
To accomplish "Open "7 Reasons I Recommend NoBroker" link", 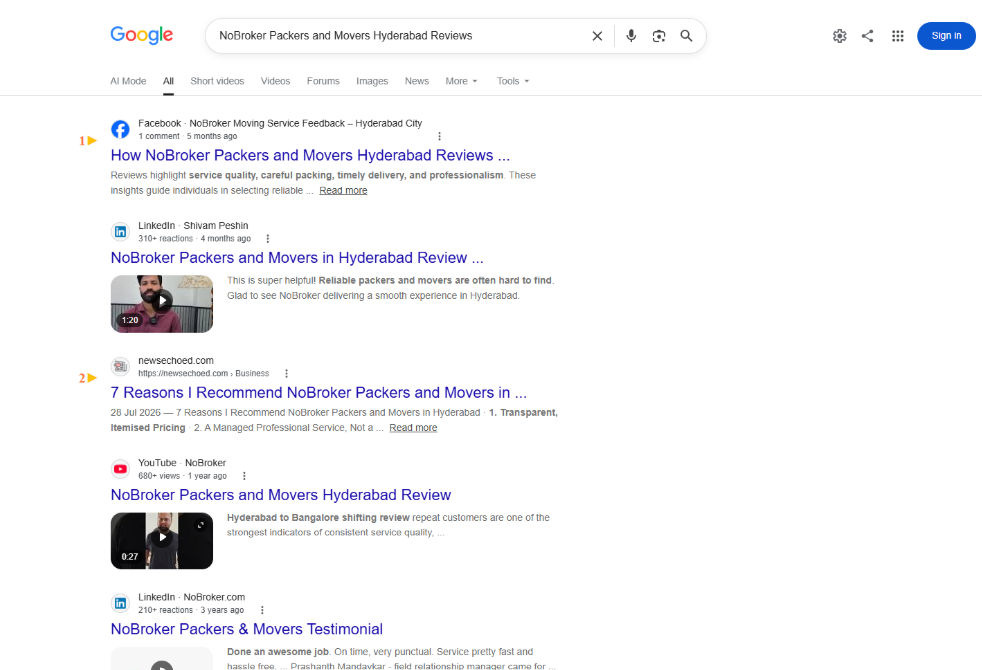I will coord(319,393).
